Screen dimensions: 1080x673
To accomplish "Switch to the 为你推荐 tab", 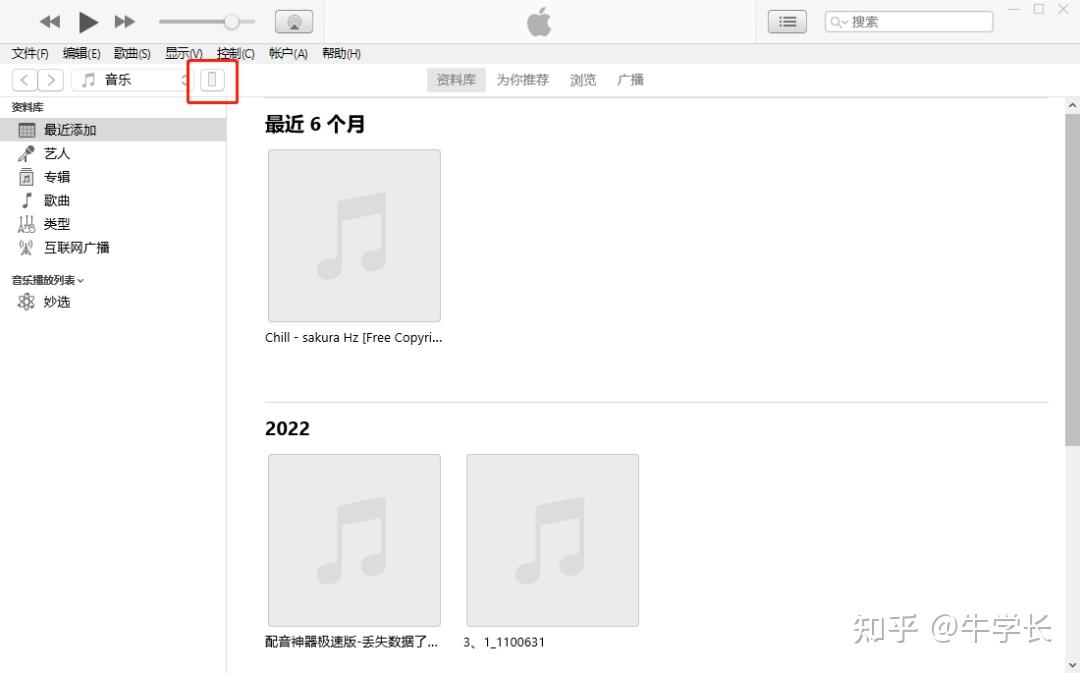I will tap(523, 80).
